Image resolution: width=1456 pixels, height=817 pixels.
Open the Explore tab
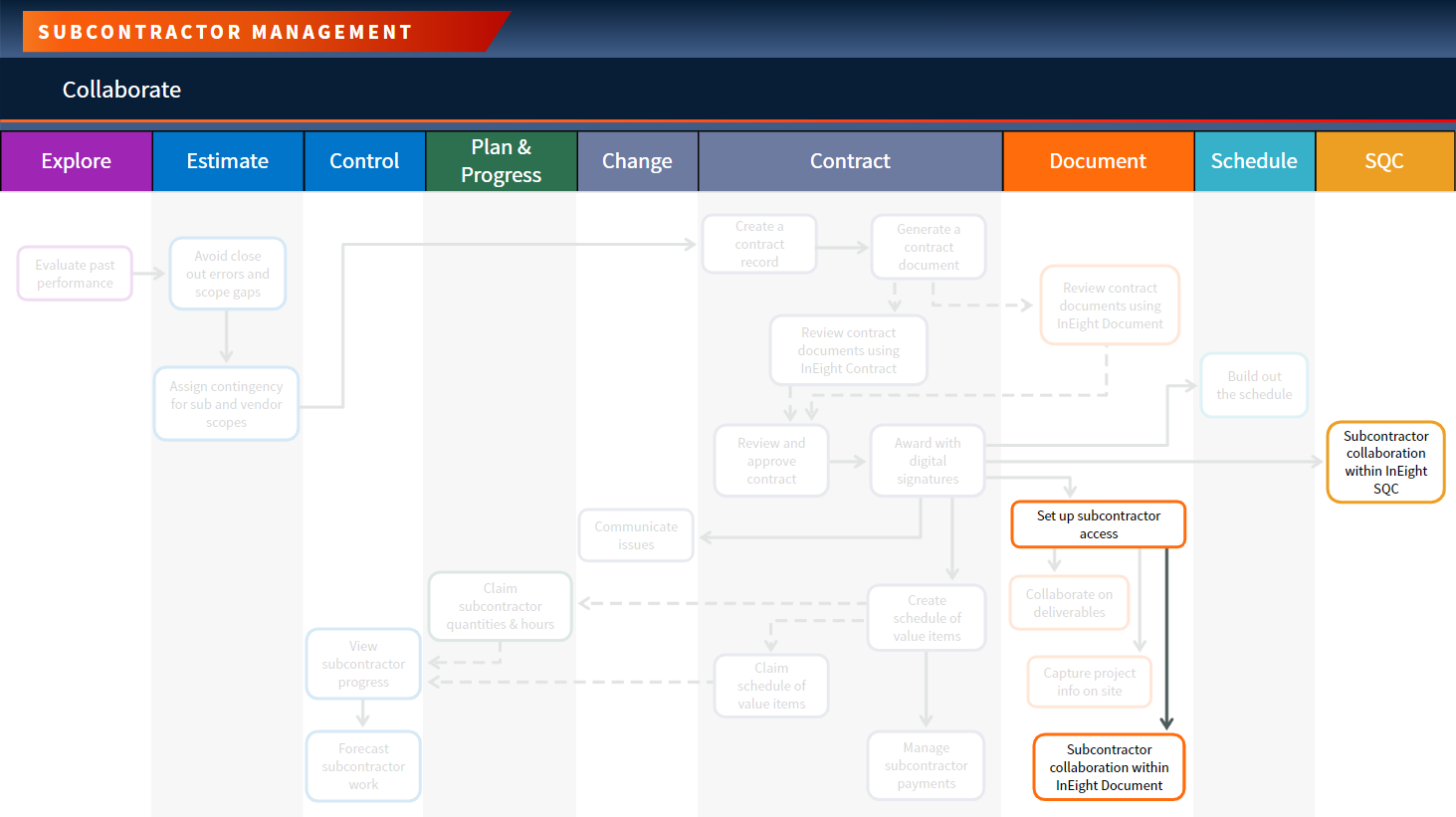(77, 161)
